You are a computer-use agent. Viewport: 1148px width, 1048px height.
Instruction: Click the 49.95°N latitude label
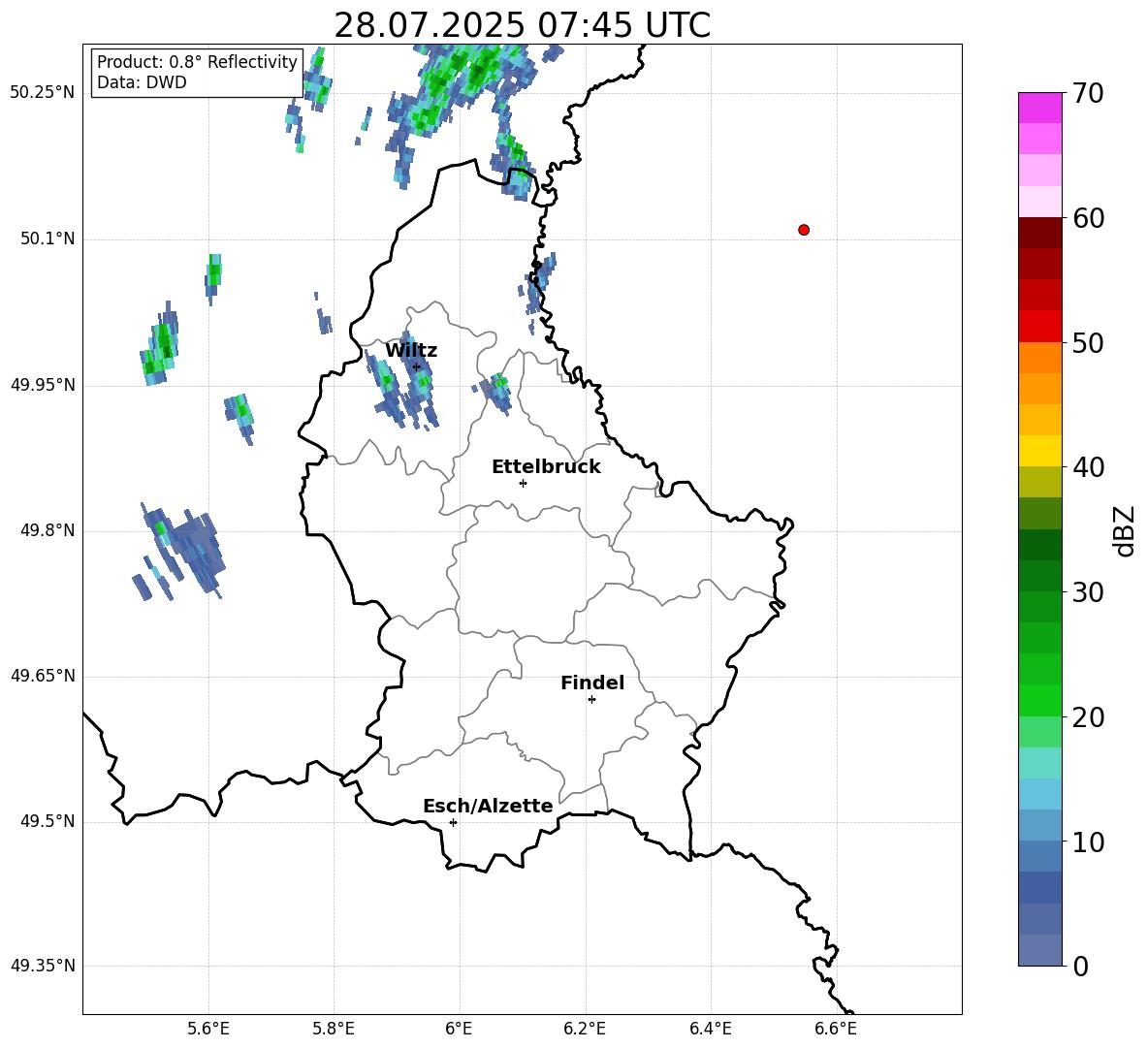43,385
